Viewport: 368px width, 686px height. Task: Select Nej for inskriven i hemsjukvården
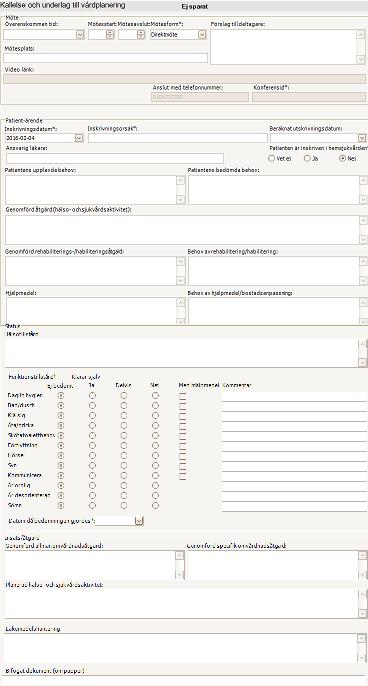pos(343,158)
